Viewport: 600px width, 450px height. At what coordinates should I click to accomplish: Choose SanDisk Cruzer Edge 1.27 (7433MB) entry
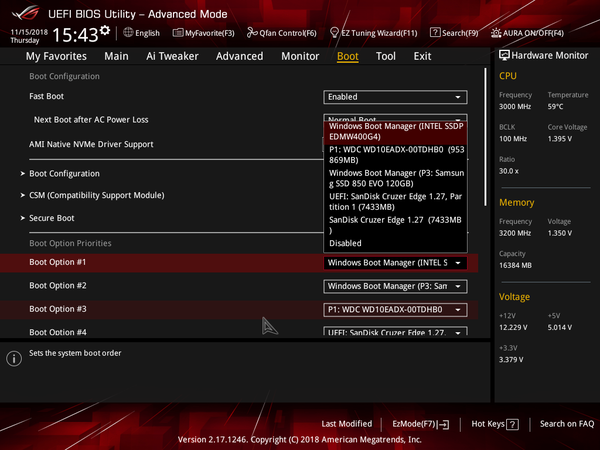(395, 225)
